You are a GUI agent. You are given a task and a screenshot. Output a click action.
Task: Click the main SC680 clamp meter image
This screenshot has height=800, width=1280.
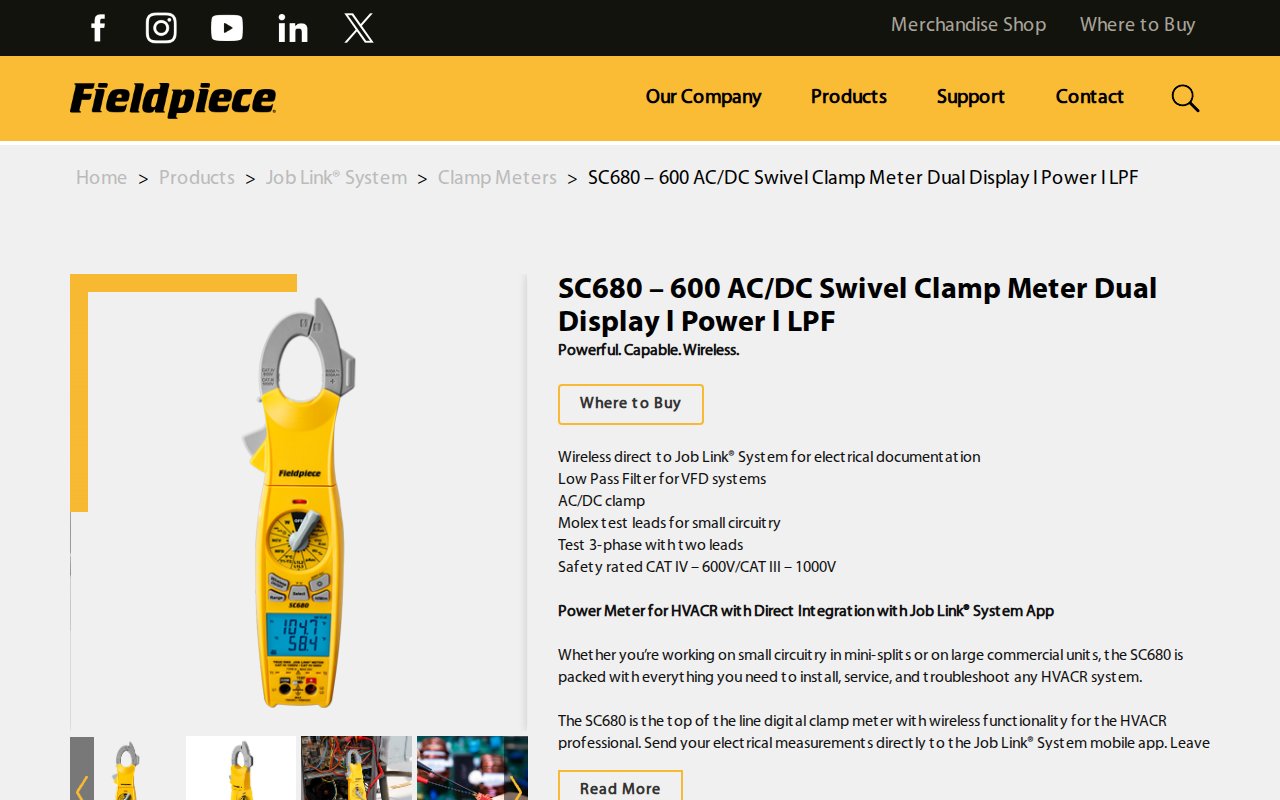pos(298,500)
